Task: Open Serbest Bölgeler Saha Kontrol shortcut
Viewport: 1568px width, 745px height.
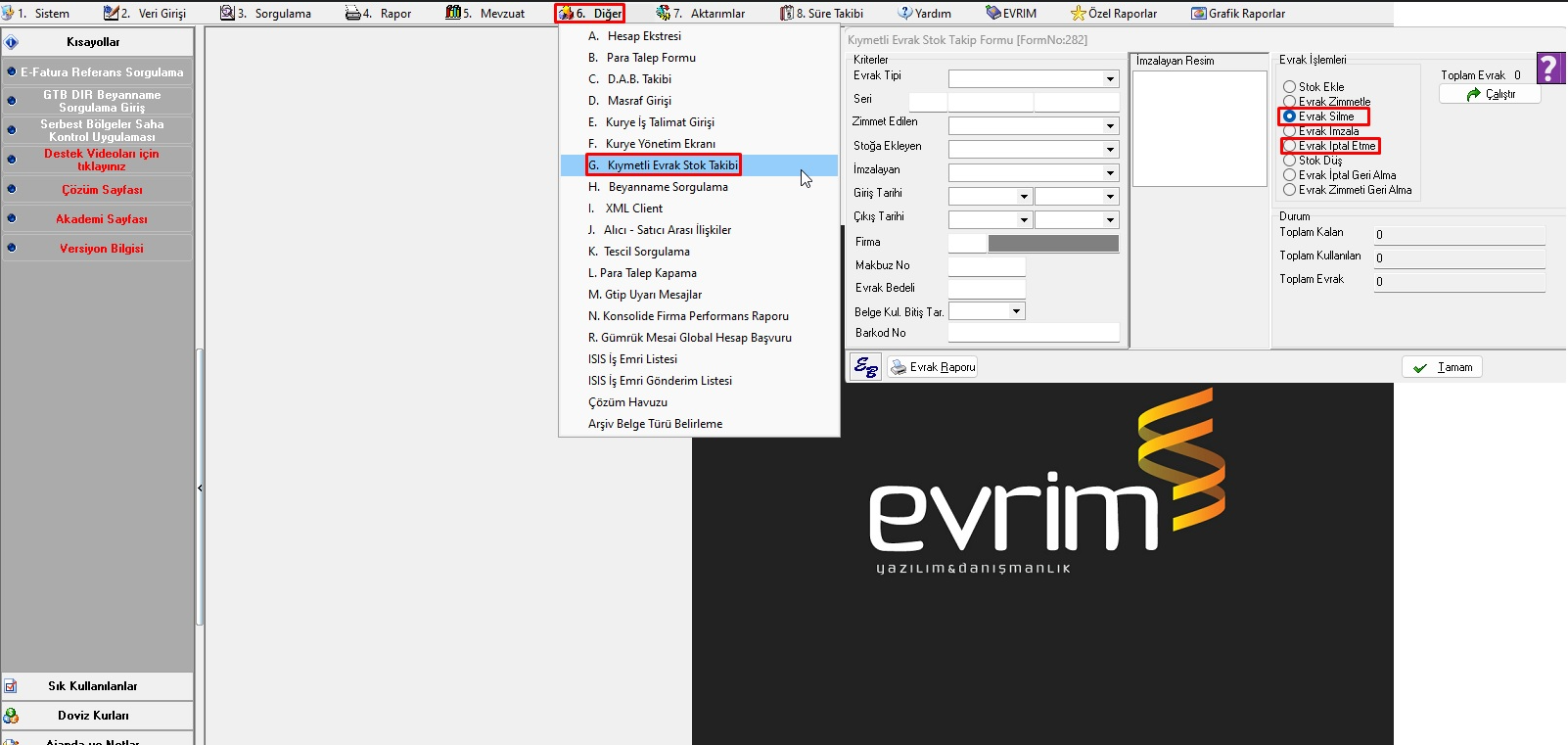Action: pos(97,130)
